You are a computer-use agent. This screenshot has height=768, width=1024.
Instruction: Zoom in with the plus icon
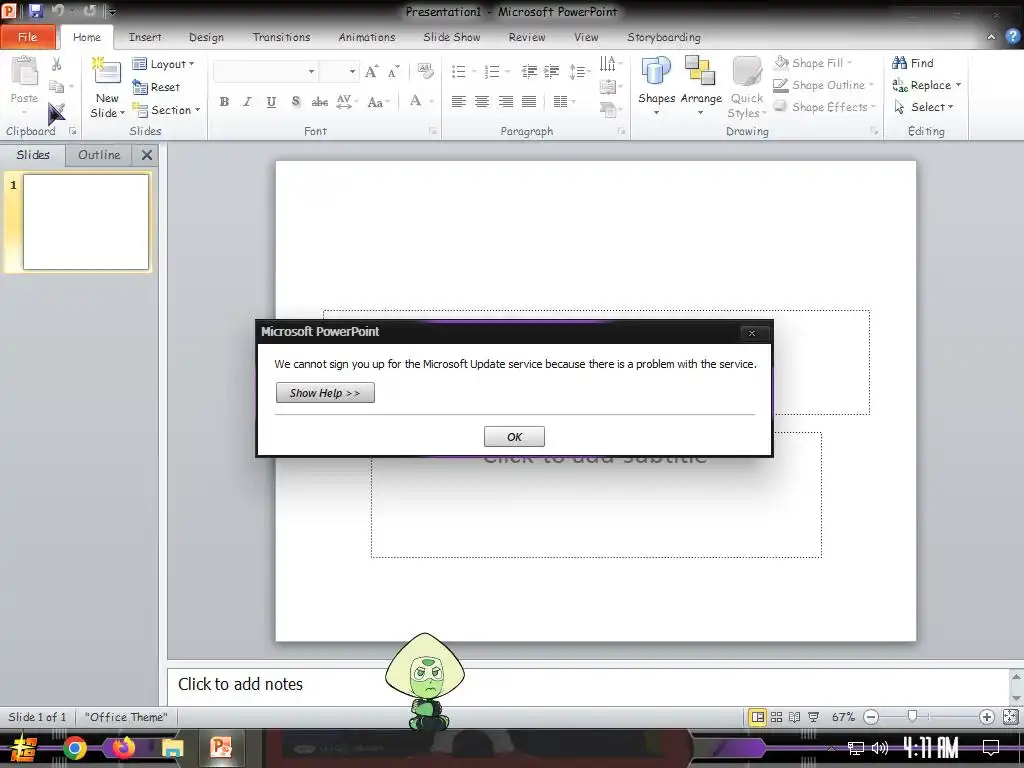coord(987,717)
